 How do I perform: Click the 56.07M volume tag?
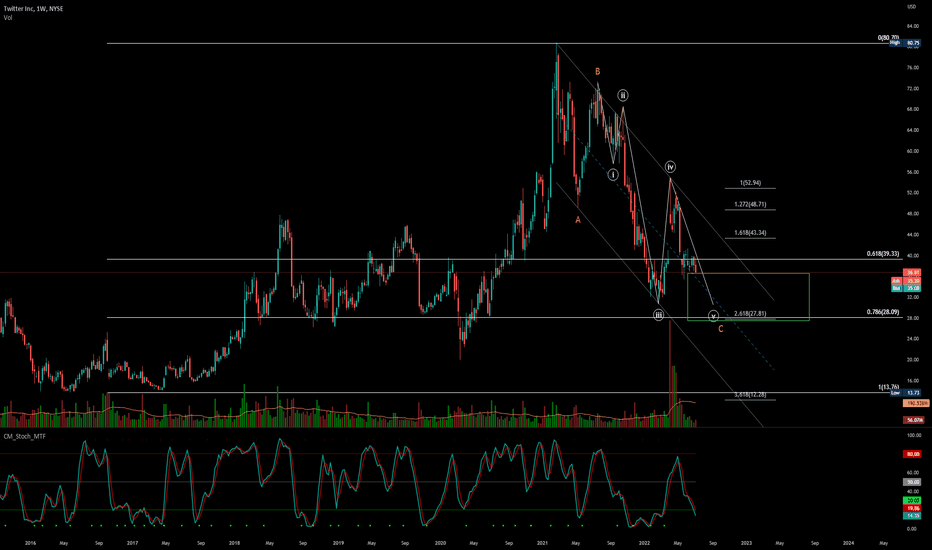pos(914,420)
